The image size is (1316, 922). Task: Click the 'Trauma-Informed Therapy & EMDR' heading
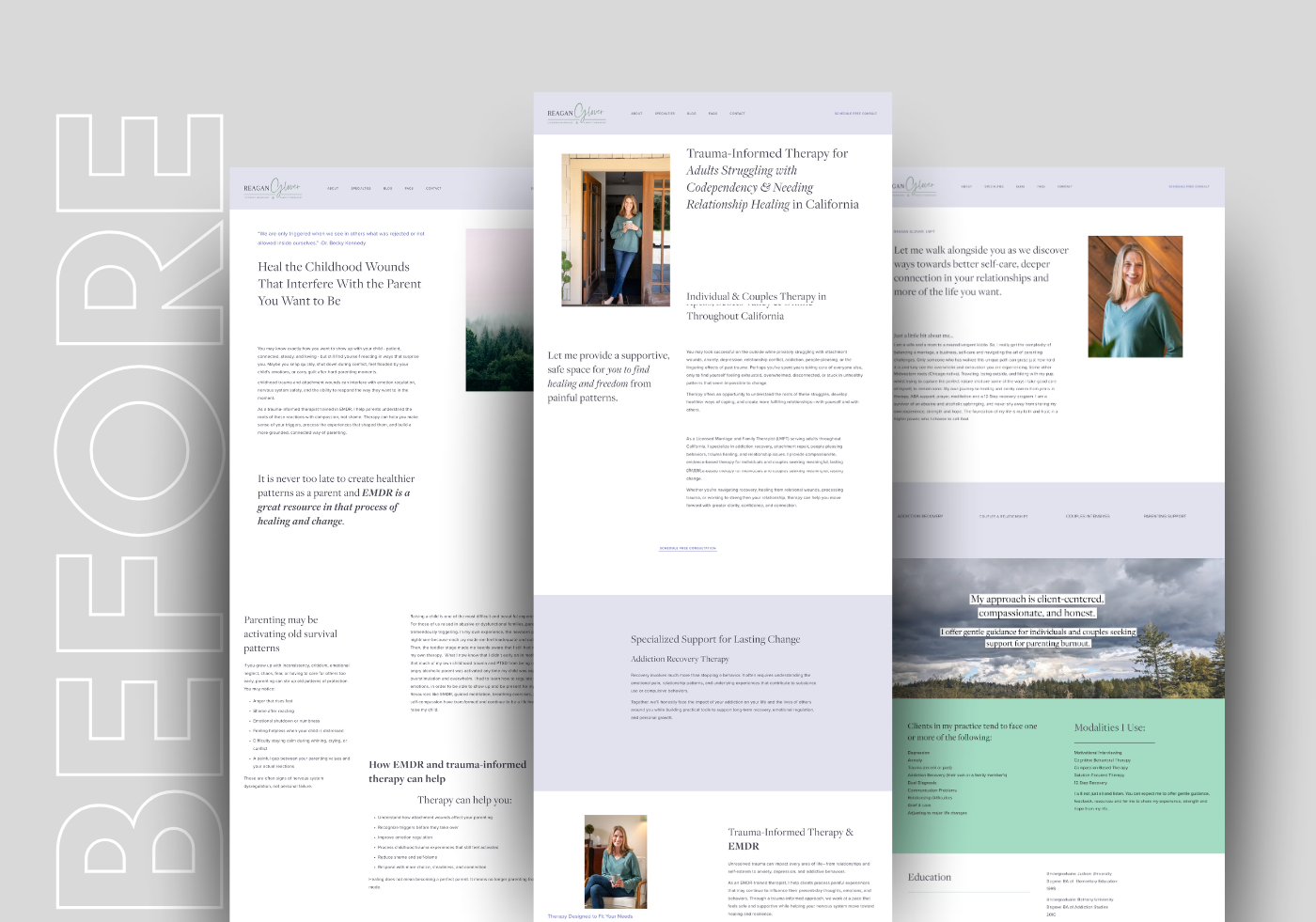[791, 838]
